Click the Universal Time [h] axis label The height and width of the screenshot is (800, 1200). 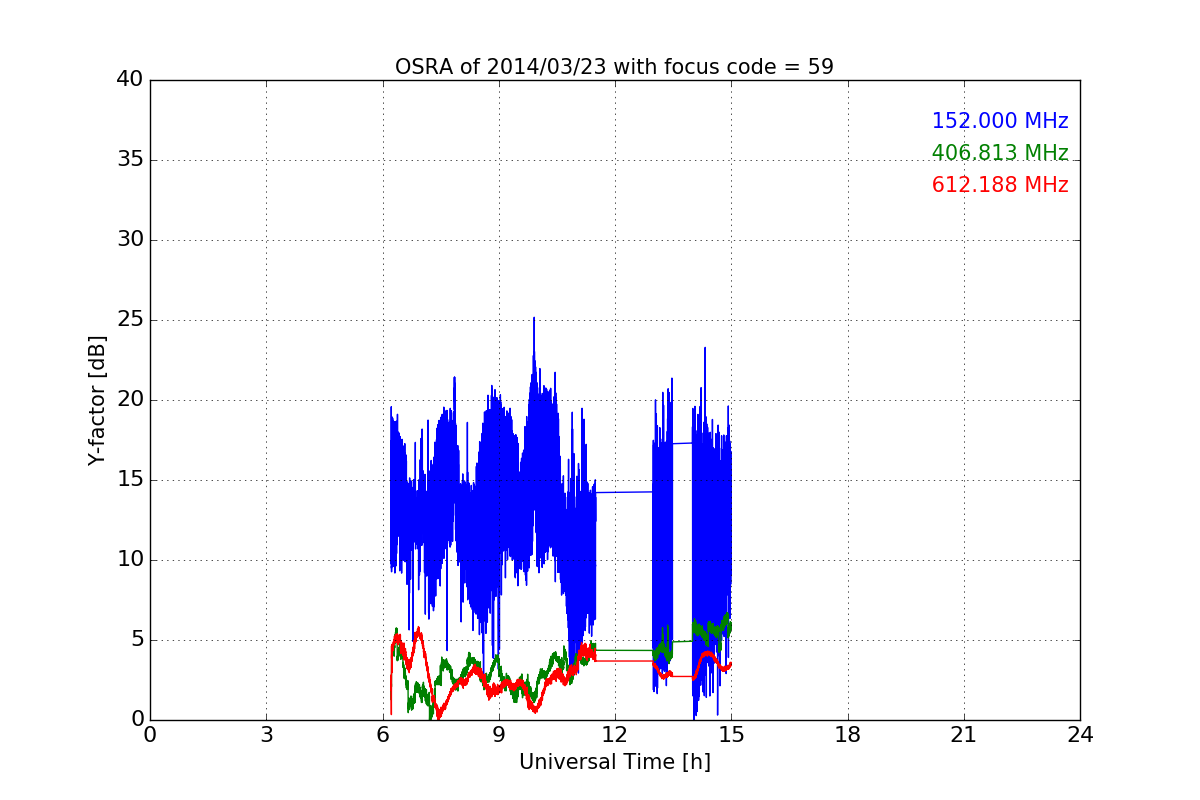pyautogui.click(x=614, y=762)
